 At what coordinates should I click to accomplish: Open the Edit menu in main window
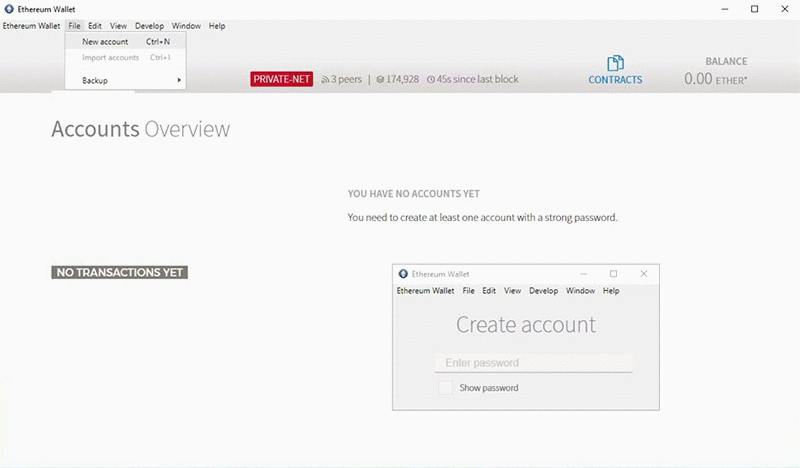coord(95,26)
